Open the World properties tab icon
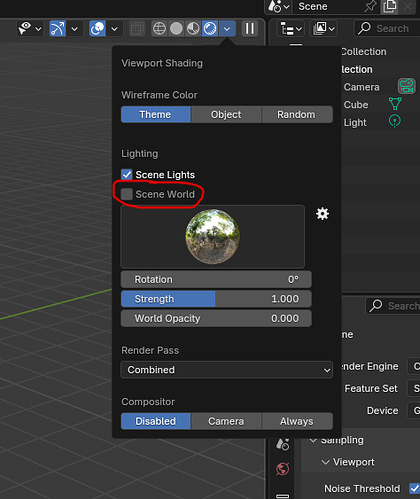This screenshot has height=499, width=420. pos(283,469)
